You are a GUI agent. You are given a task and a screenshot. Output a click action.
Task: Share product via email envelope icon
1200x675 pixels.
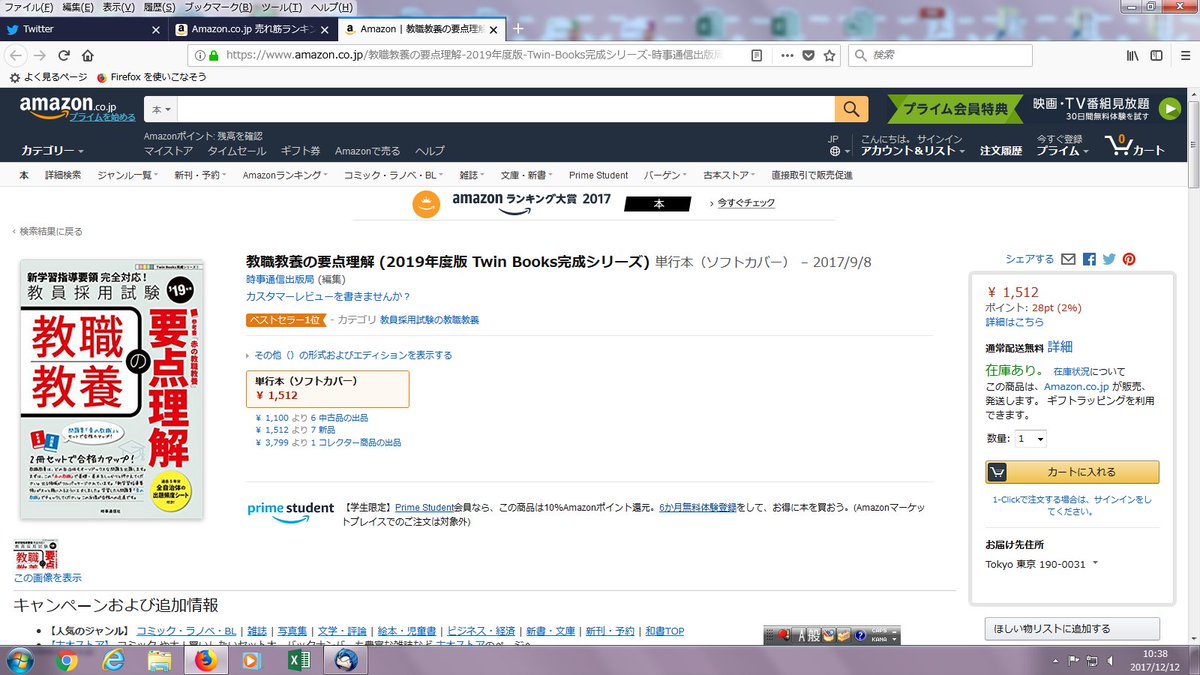pos(1068,259)
